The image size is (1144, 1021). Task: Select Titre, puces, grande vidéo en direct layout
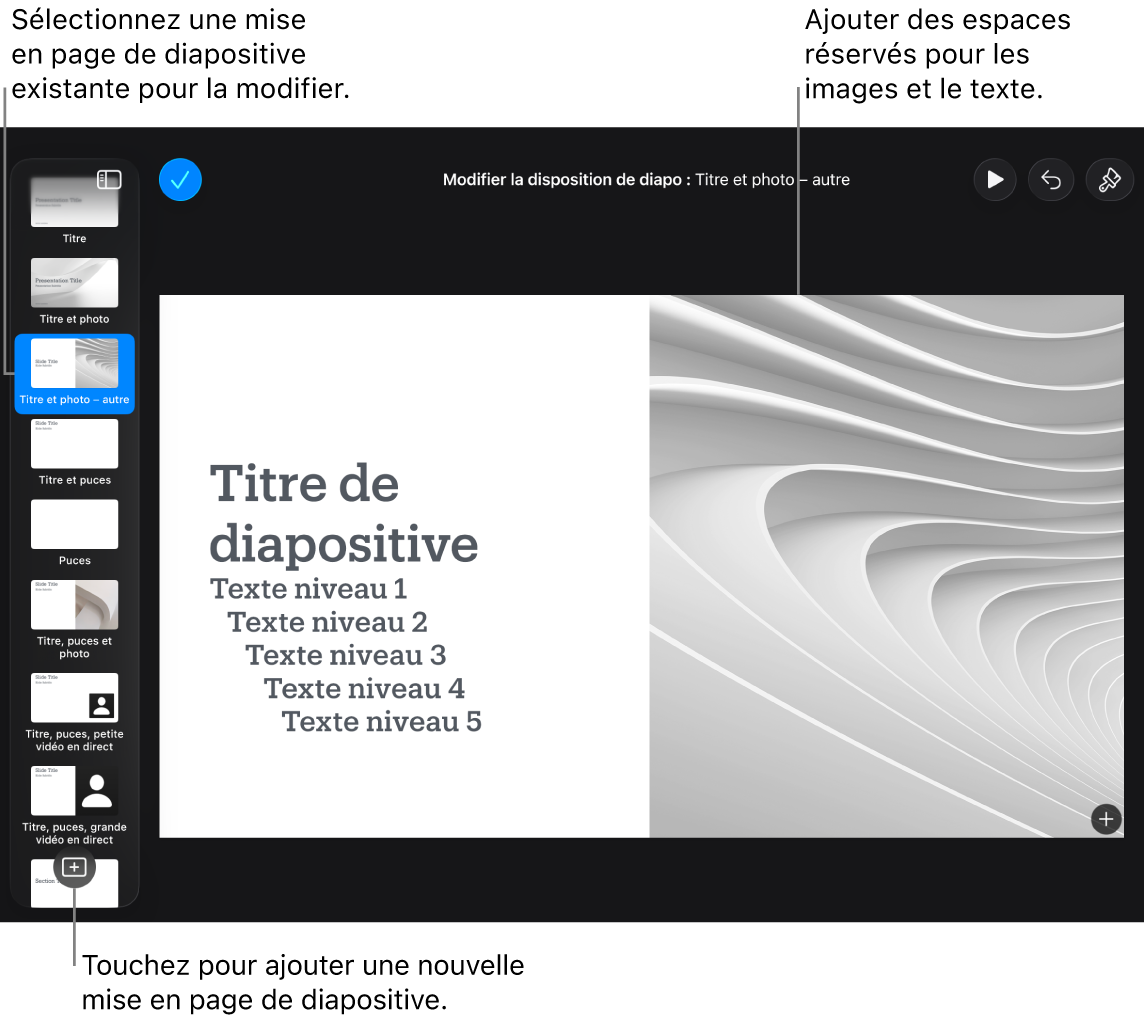74,790
